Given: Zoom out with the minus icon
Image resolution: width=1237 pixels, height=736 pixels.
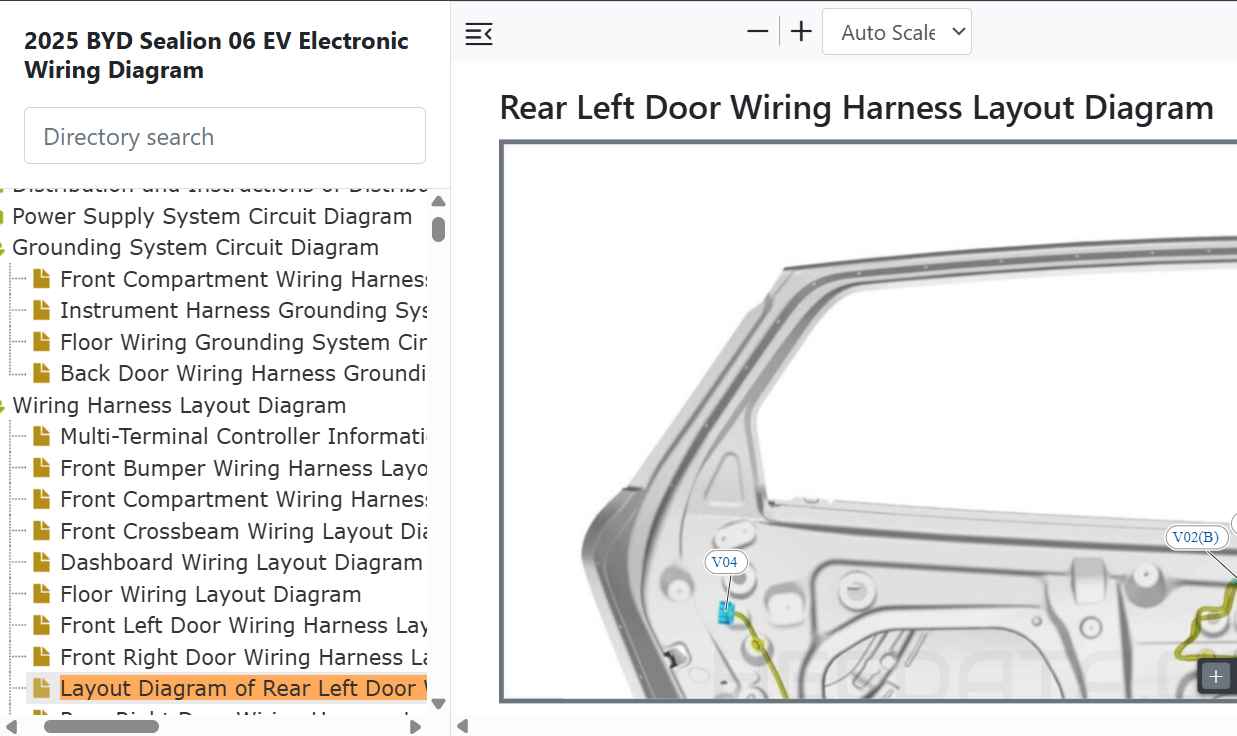Looking at the screenshot, I should coord(758,32).
